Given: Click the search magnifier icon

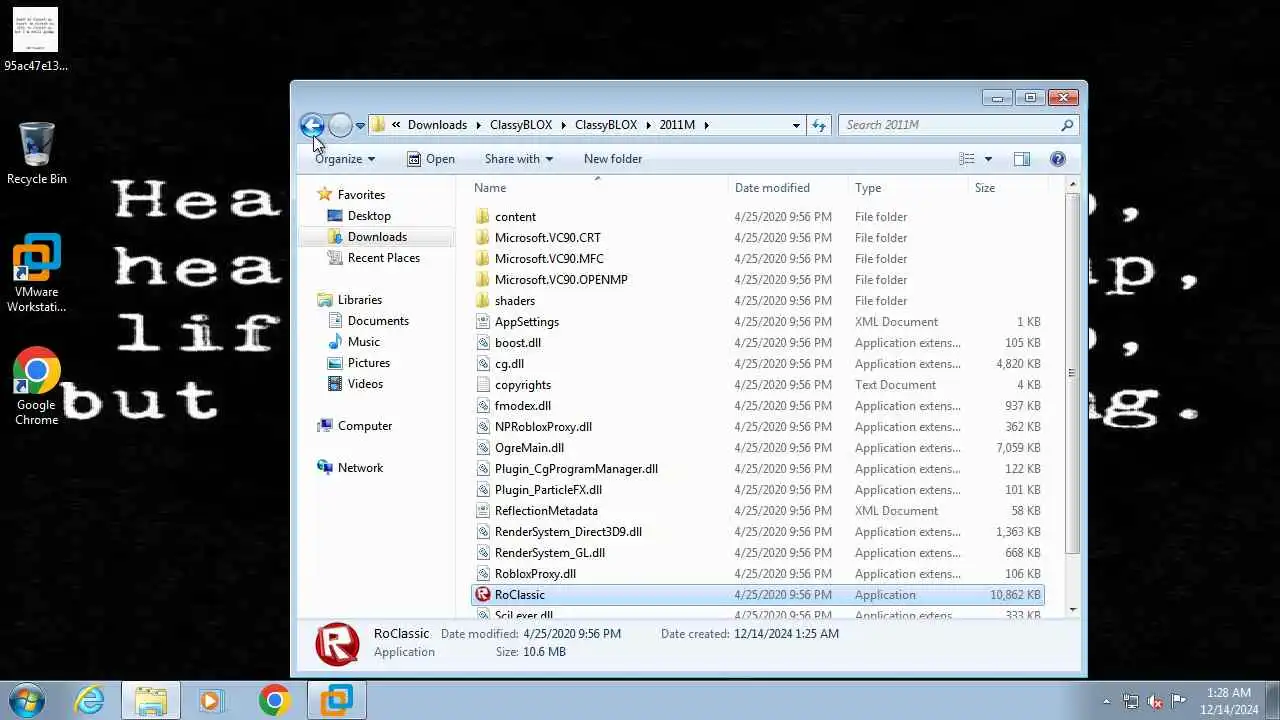Looking at the screenshot, I should [x=1067, y=125].
